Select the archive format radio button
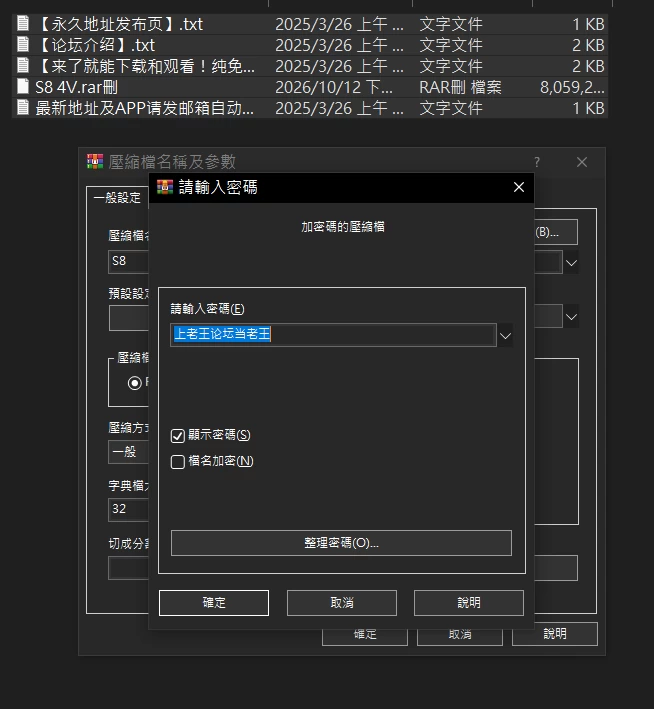 (x=134, y=383)
